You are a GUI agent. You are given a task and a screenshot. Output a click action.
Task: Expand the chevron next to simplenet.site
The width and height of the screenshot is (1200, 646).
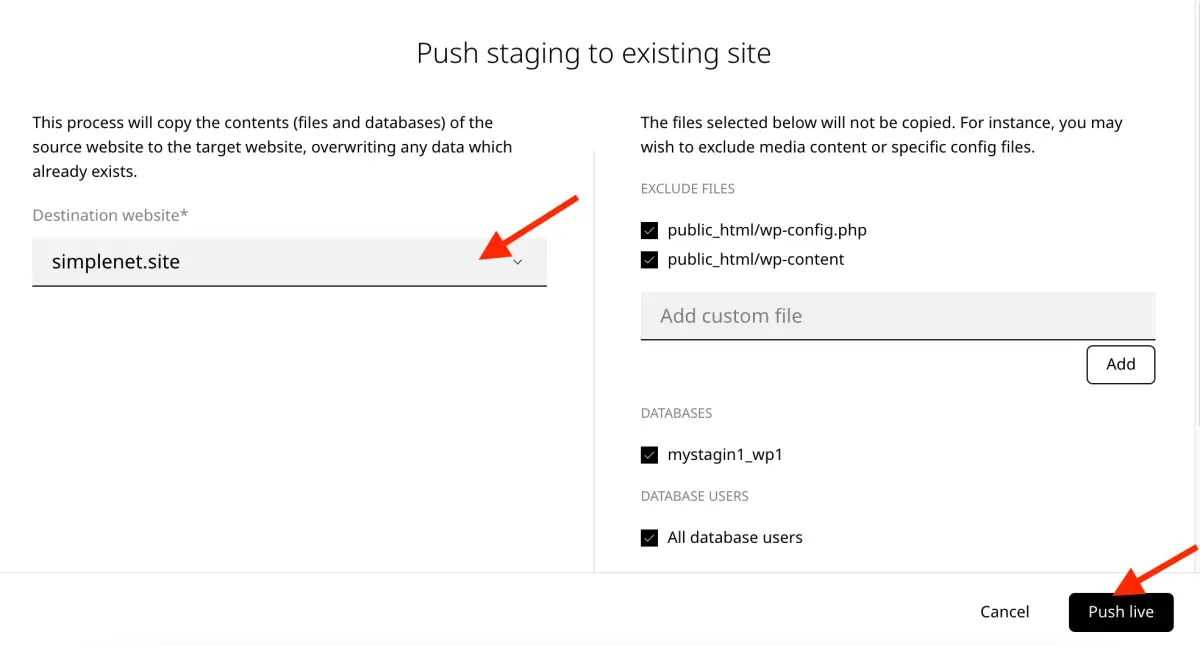click(x=518, y=261)
